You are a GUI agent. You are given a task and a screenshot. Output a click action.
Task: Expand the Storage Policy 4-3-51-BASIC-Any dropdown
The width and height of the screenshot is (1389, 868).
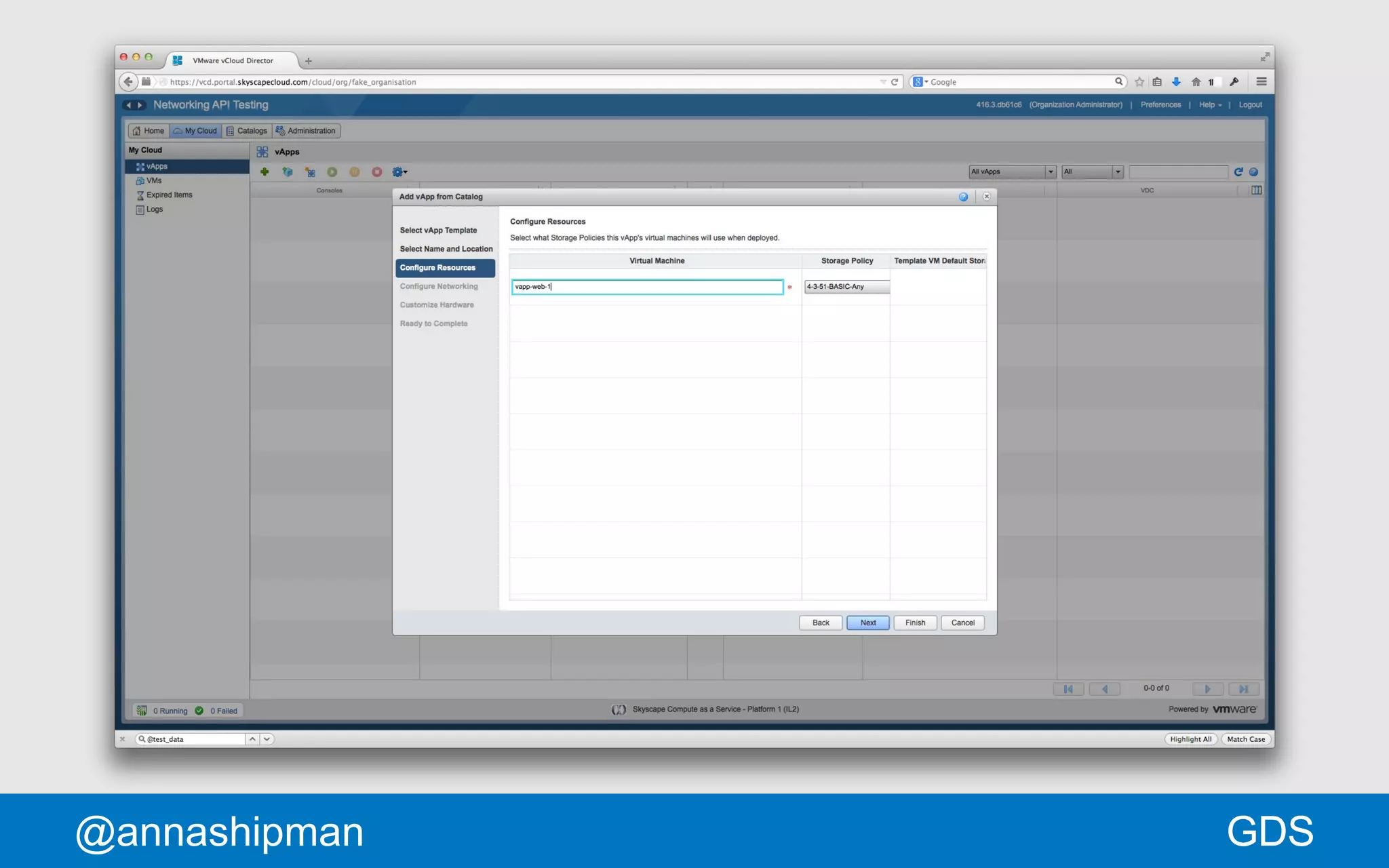point(846,287)
